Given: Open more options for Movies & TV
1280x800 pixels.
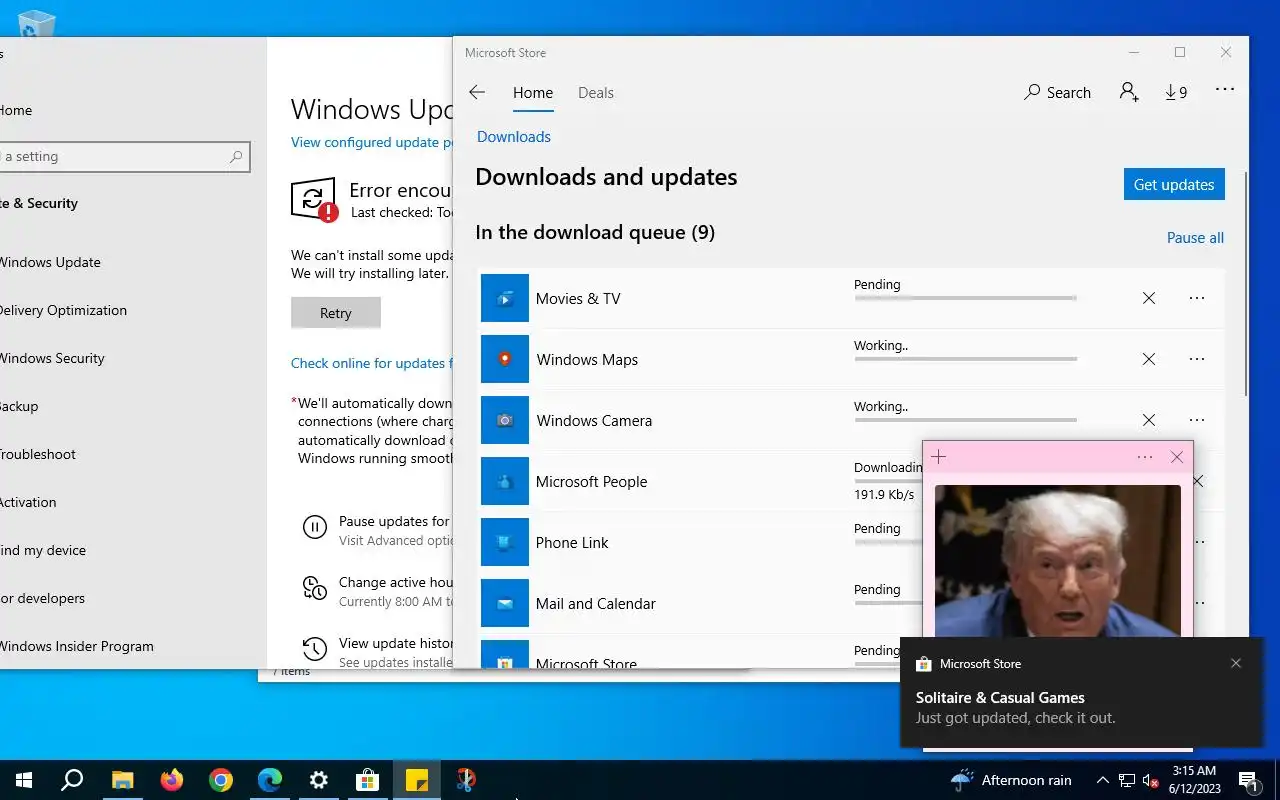Looking at the screenshot, I should click(1197, 298).
